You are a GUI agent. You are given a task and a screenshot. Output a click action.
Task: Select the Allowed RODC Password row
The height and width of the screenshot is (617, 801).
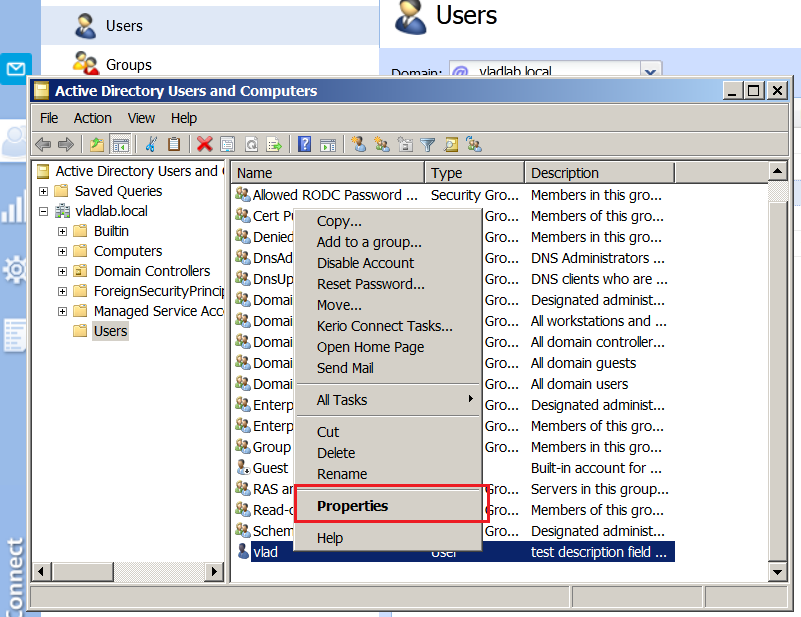[x=453, y=195]
